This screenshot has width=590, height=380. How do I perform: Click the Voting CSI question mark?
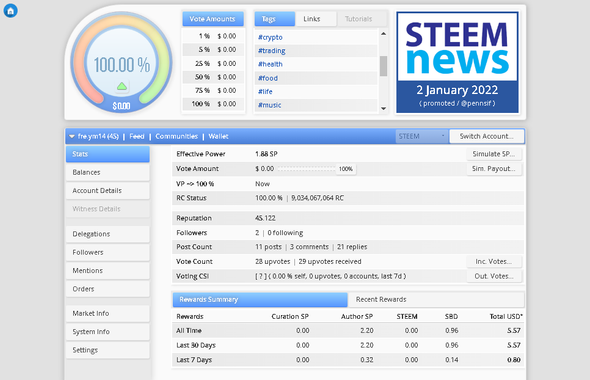(x=261, y=276)
